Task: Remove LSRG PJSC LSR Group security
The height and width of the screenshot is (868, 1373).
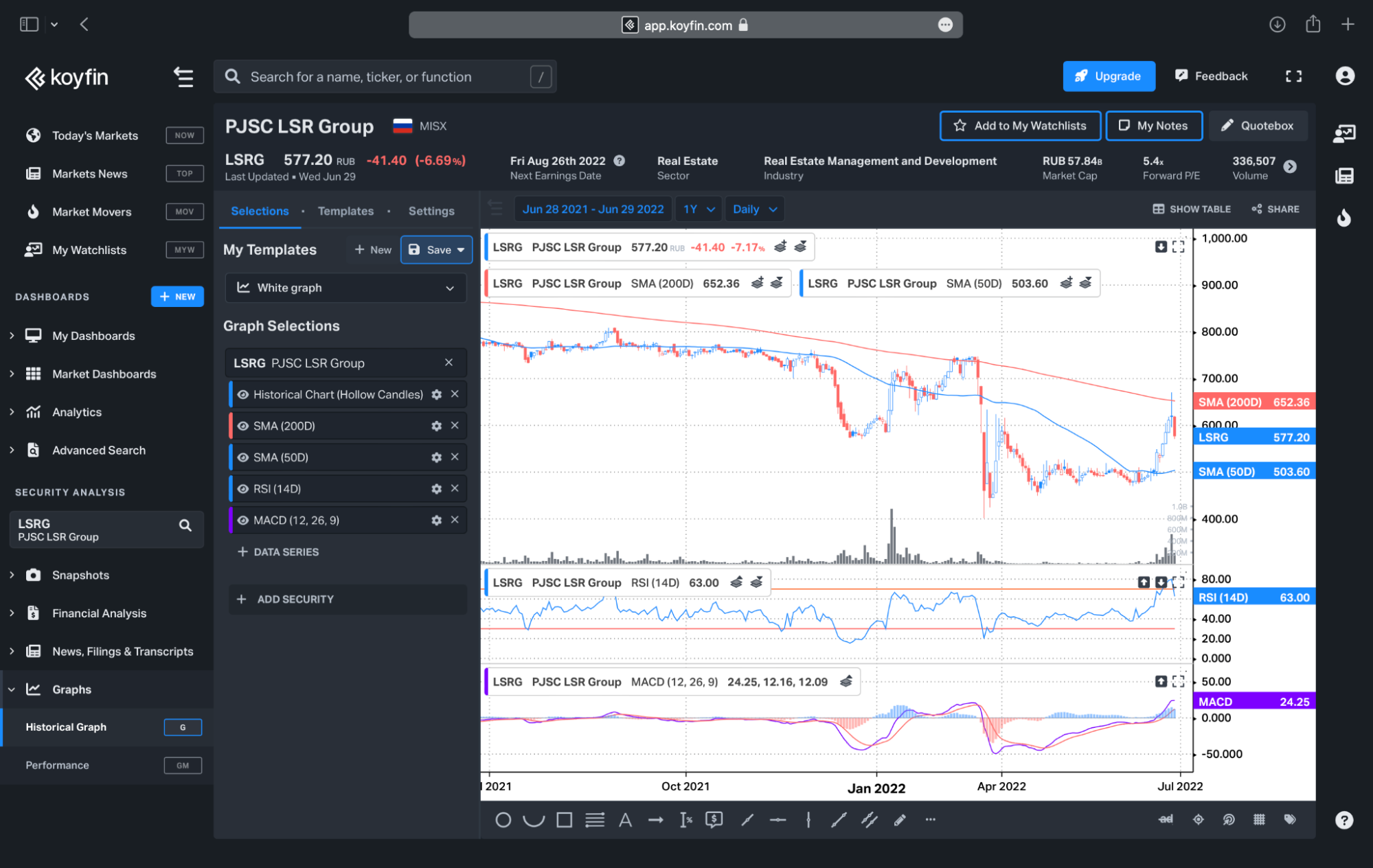Action: [449, 363]
